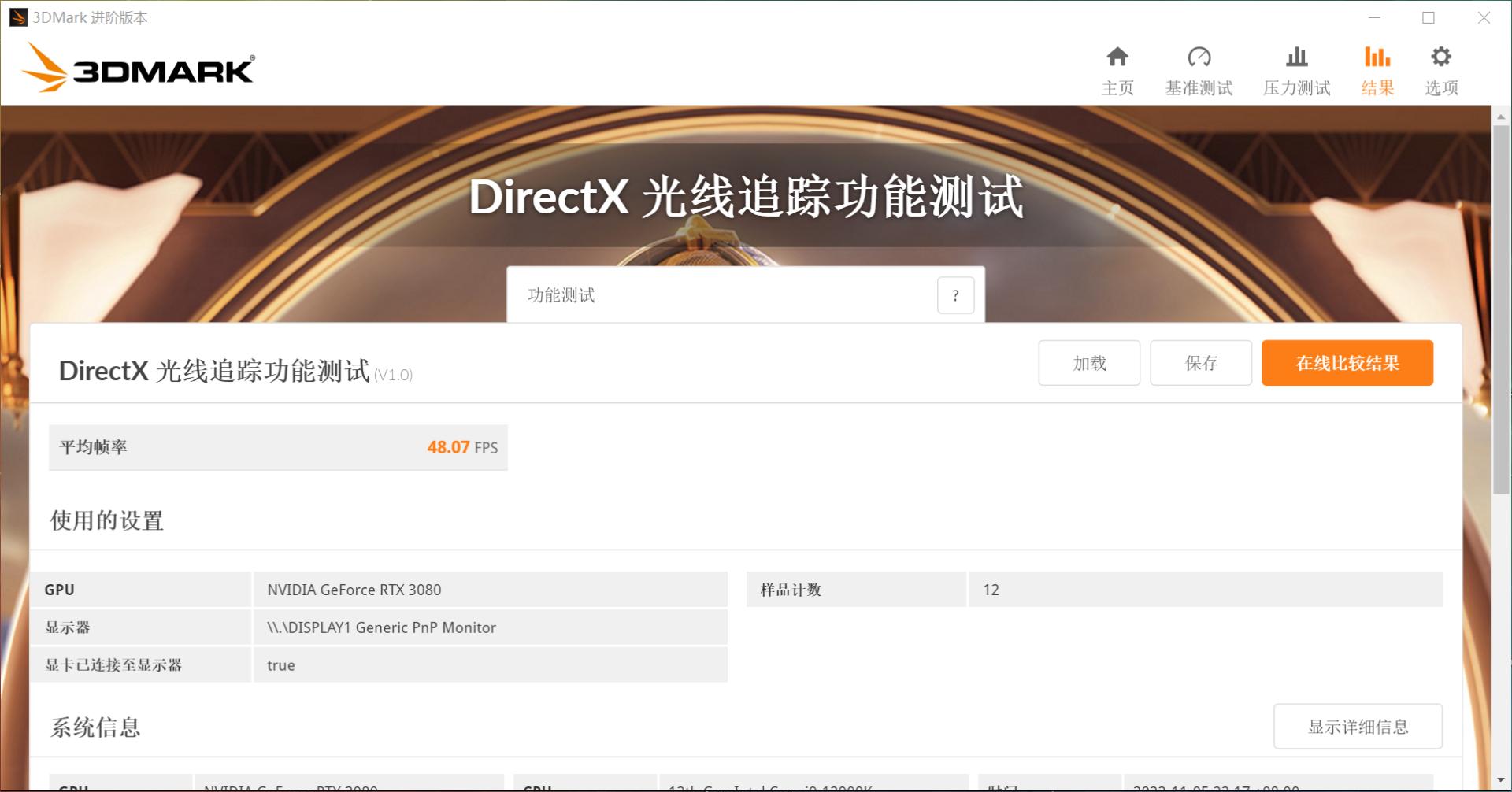Click the scrollbar down arrow
The width and height of the screenshot is (1512, 792).
(x=1501, y=779)
